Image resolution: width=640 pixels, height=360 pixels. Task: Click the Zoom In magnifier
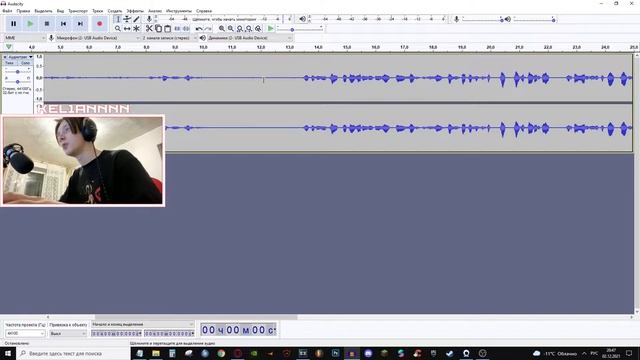pyautogui.click(x=222, y=29)
